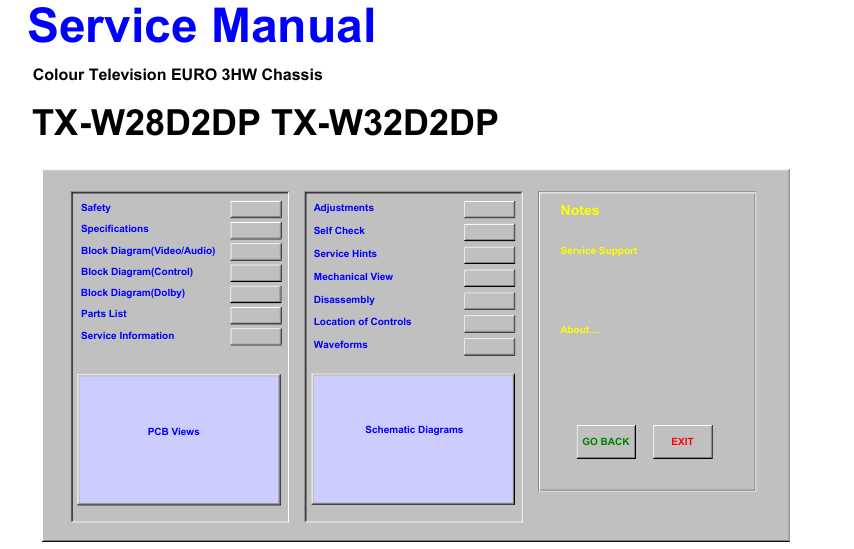Click the button beside Waveforms

pyautogui.click(x=489, y=346)
